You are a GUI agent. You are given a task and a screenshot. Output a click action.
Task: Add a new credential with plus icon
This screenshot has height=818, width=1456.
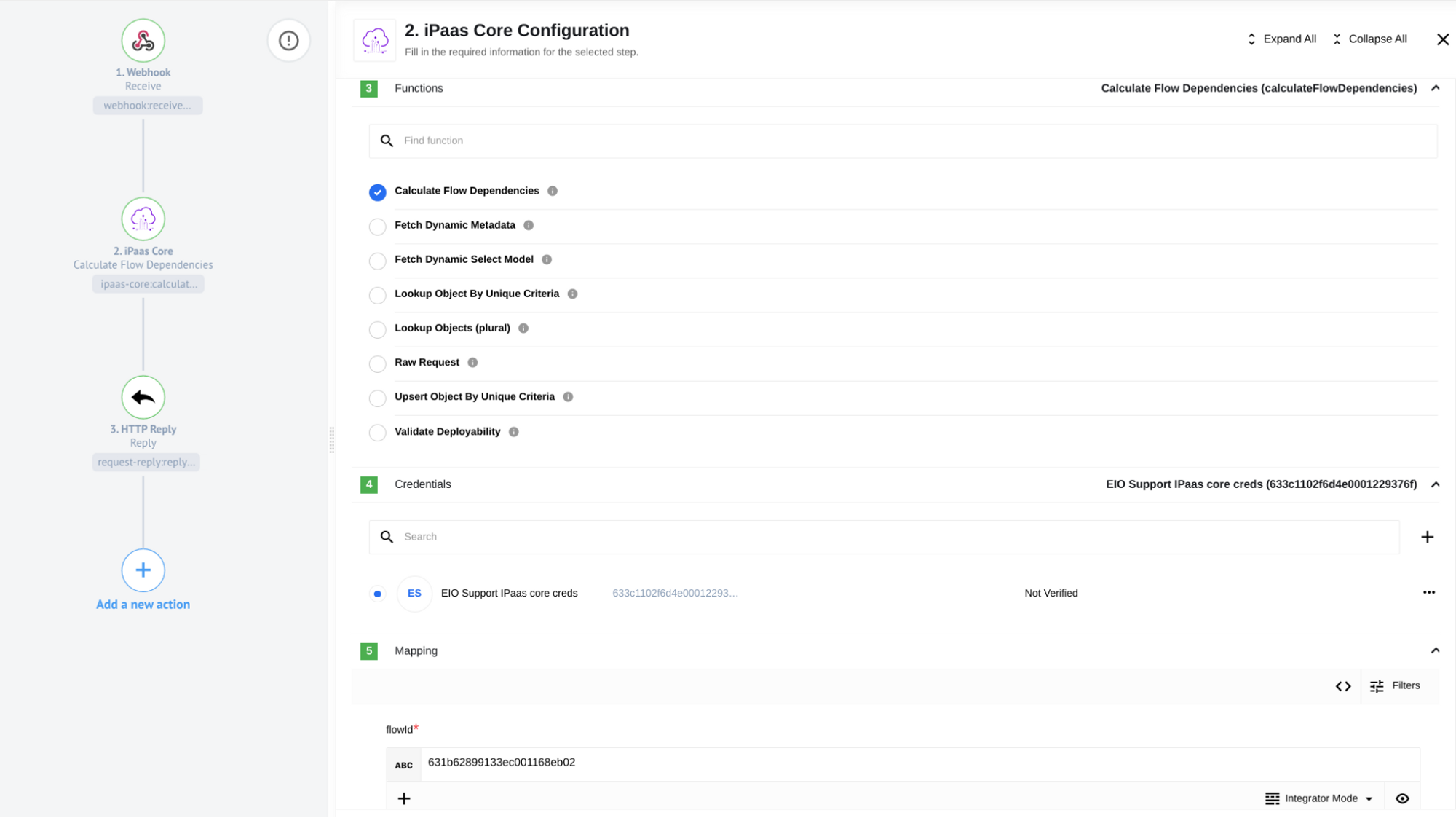point(1427,537)
